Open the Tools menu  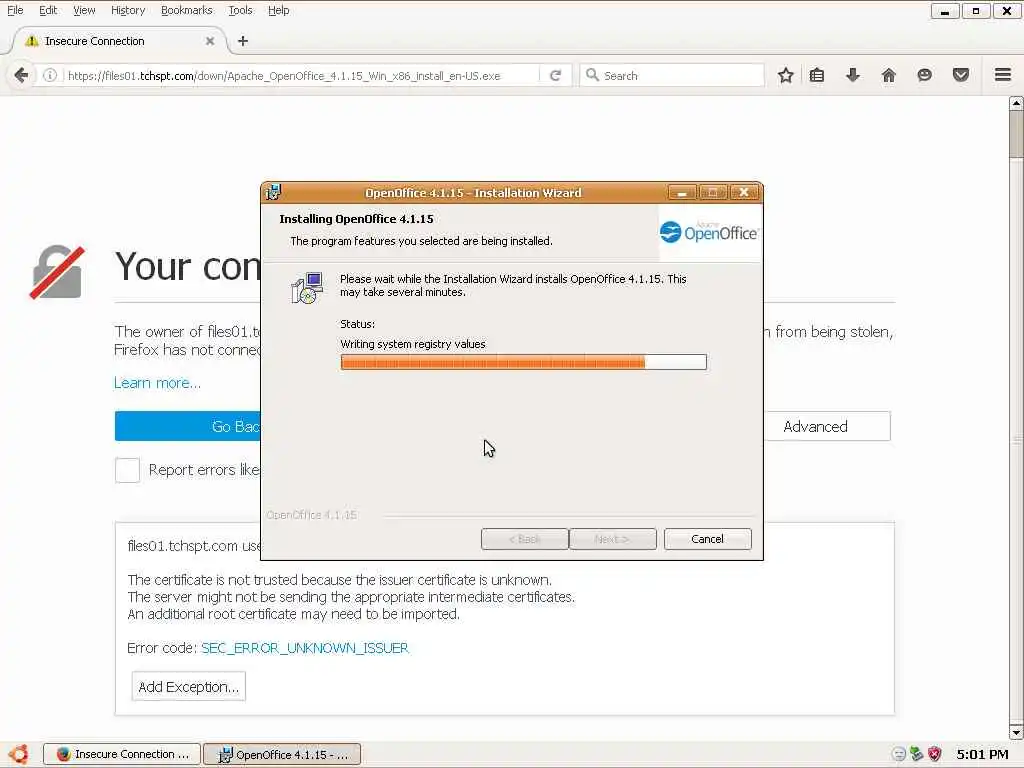[x=240, y=10]
